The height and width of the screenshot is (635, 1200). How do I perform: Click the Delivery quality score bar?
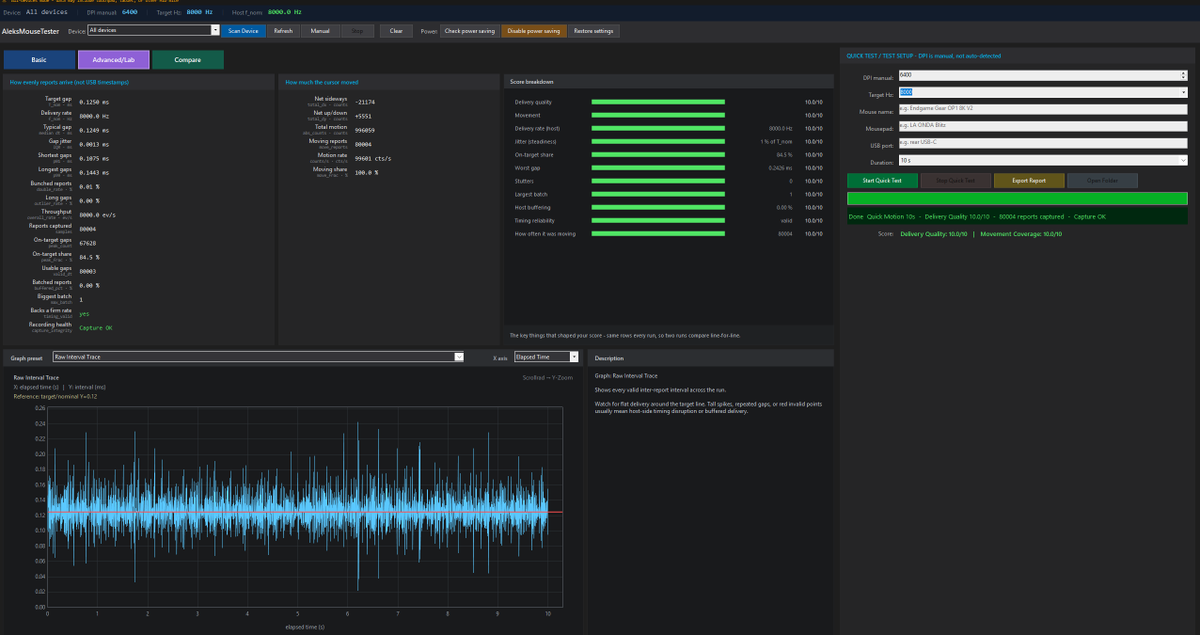(x=658, y=102)
